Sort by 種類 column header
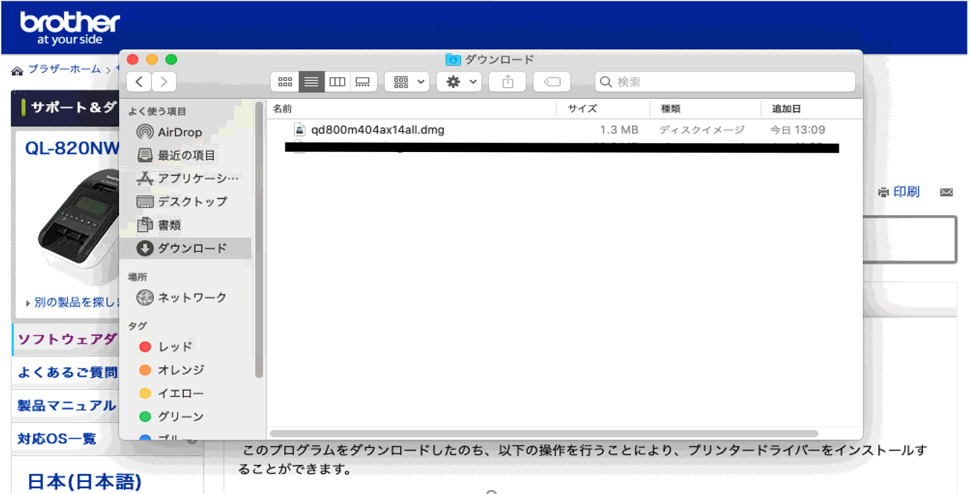The image size is (970, 494). tap(705, 109)
